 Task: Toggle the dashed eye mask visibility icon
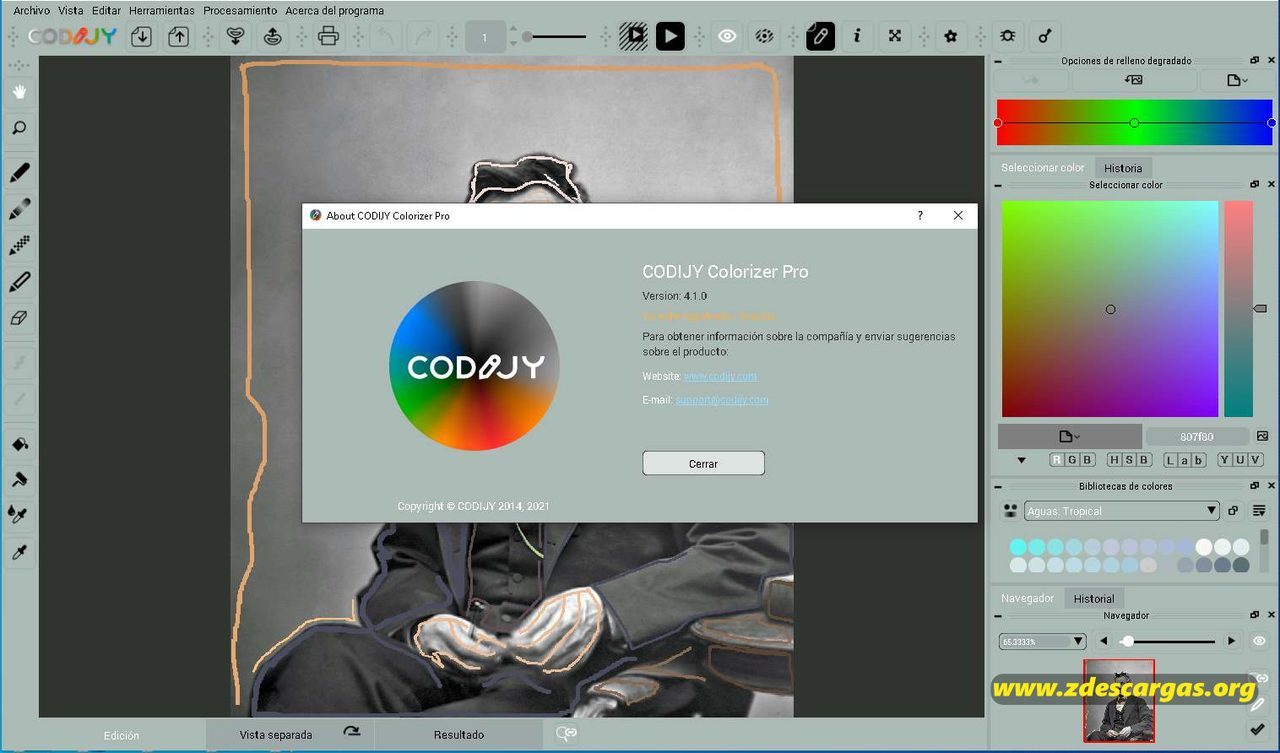764,37
